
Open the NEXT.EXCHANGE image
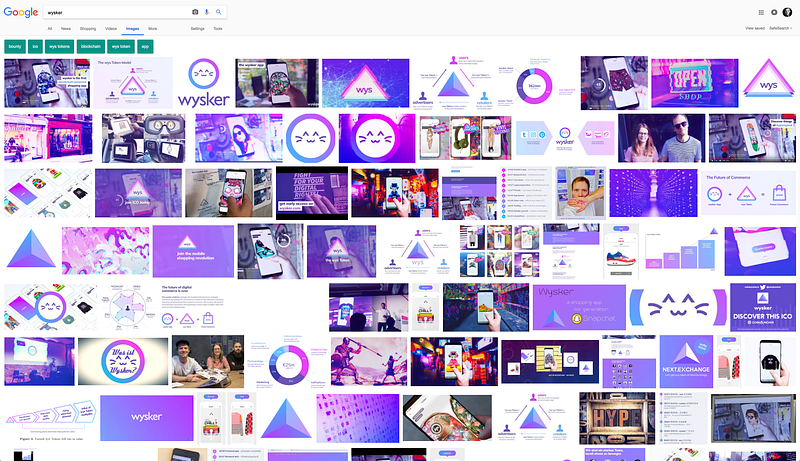click(686, 362)
